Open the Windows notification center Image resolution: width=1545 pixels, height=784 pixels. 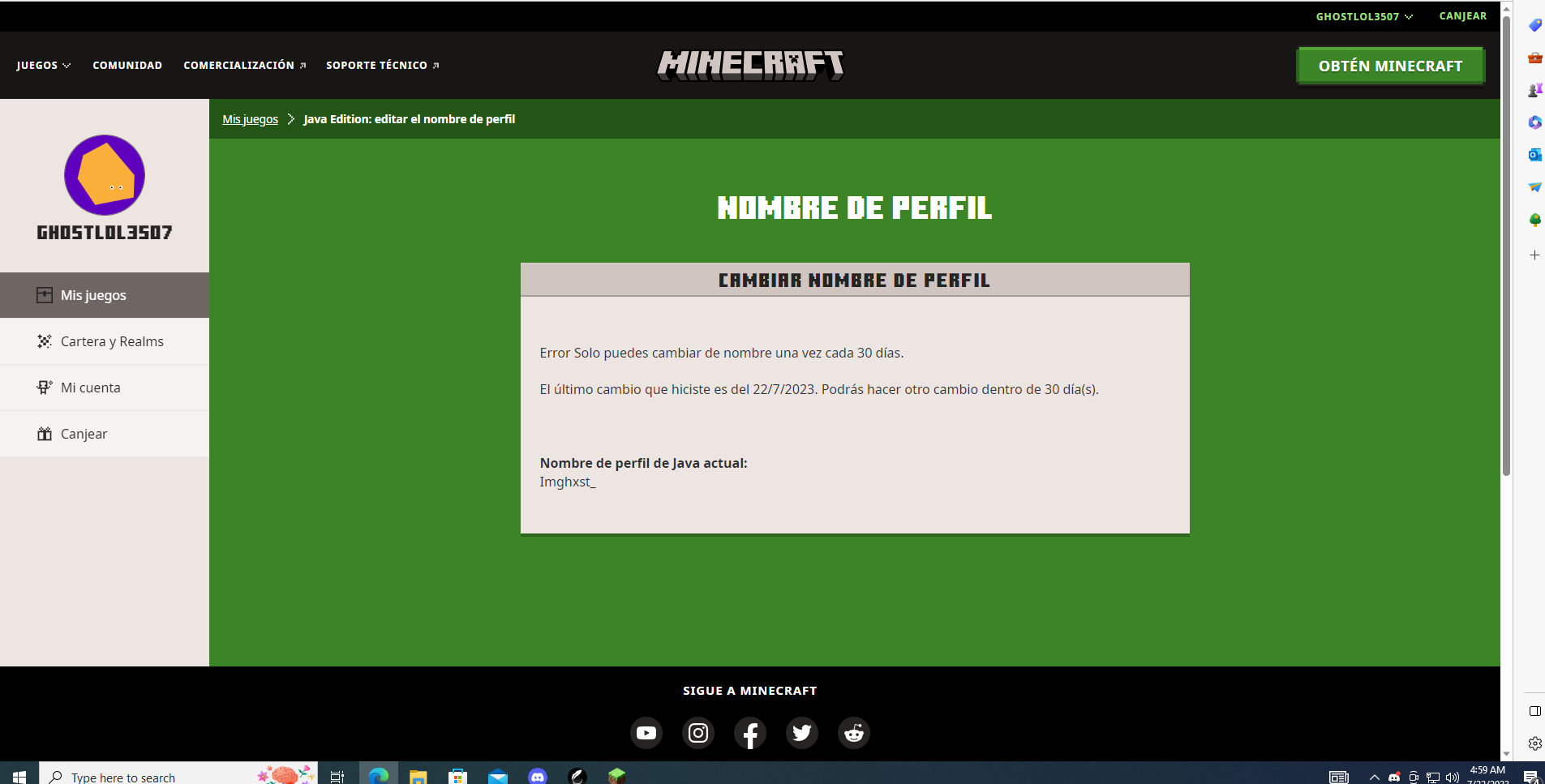coord(1530,777)
